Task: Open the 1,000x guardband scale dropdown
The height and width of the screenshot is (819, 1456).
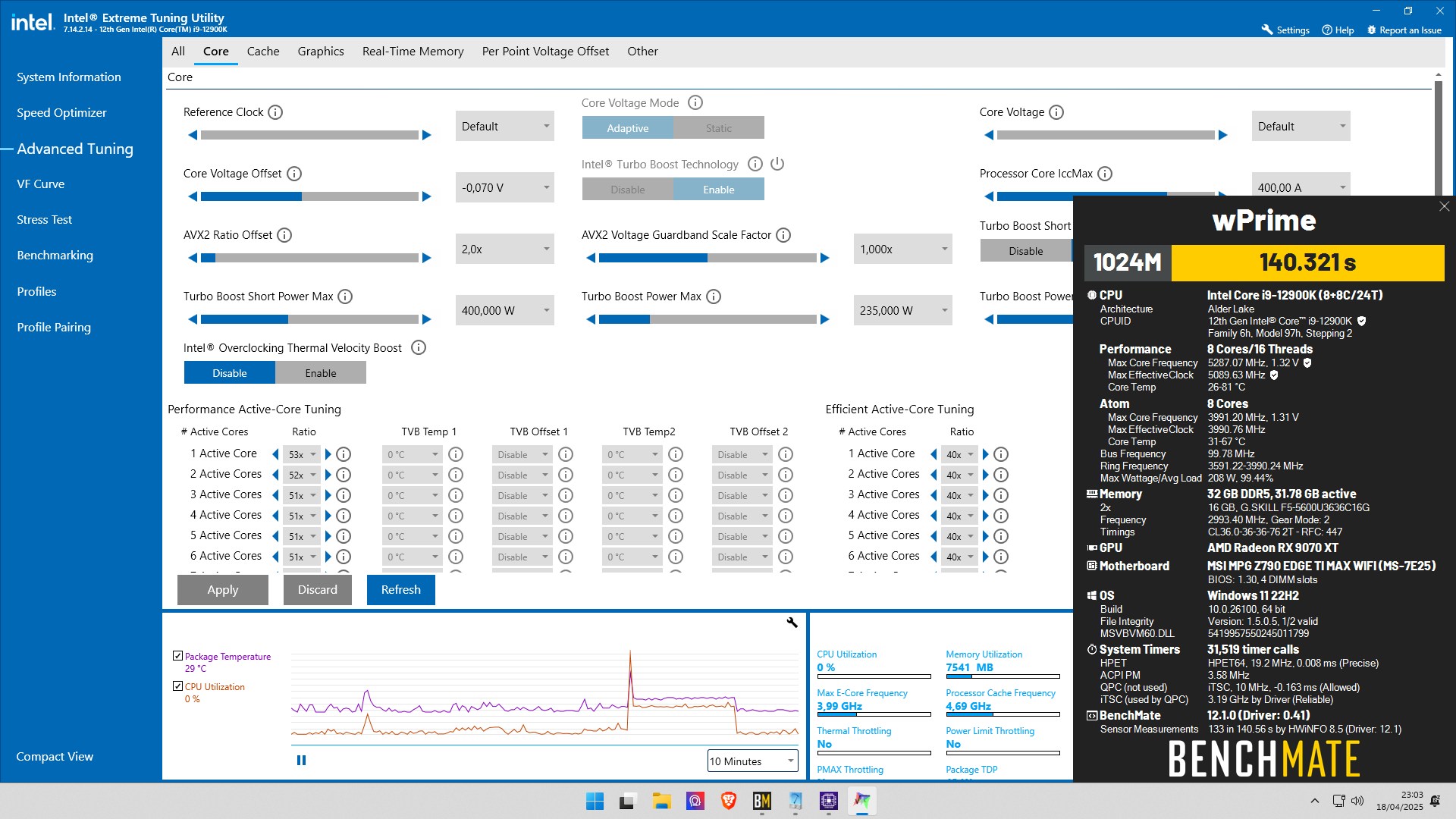Action: (903, 249)
